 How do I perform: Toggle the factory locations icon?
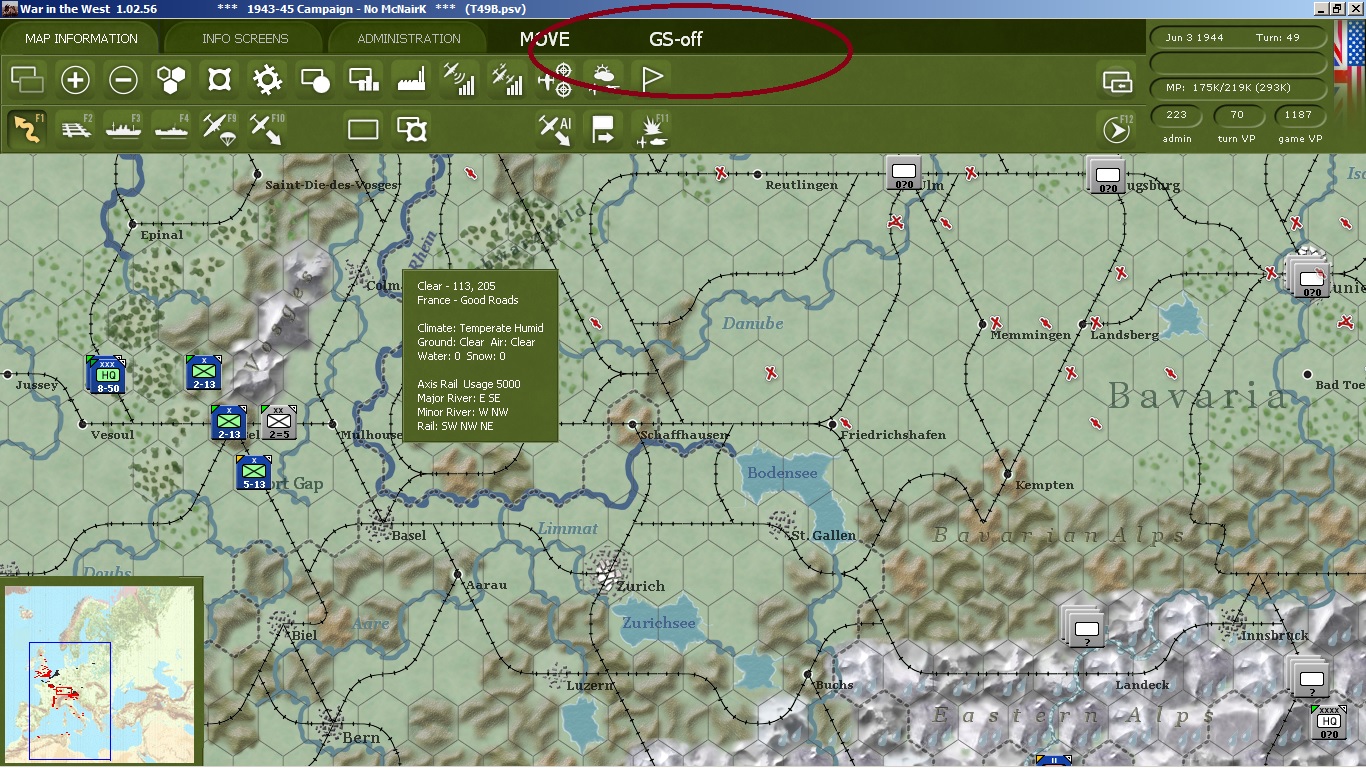(412, 79)
